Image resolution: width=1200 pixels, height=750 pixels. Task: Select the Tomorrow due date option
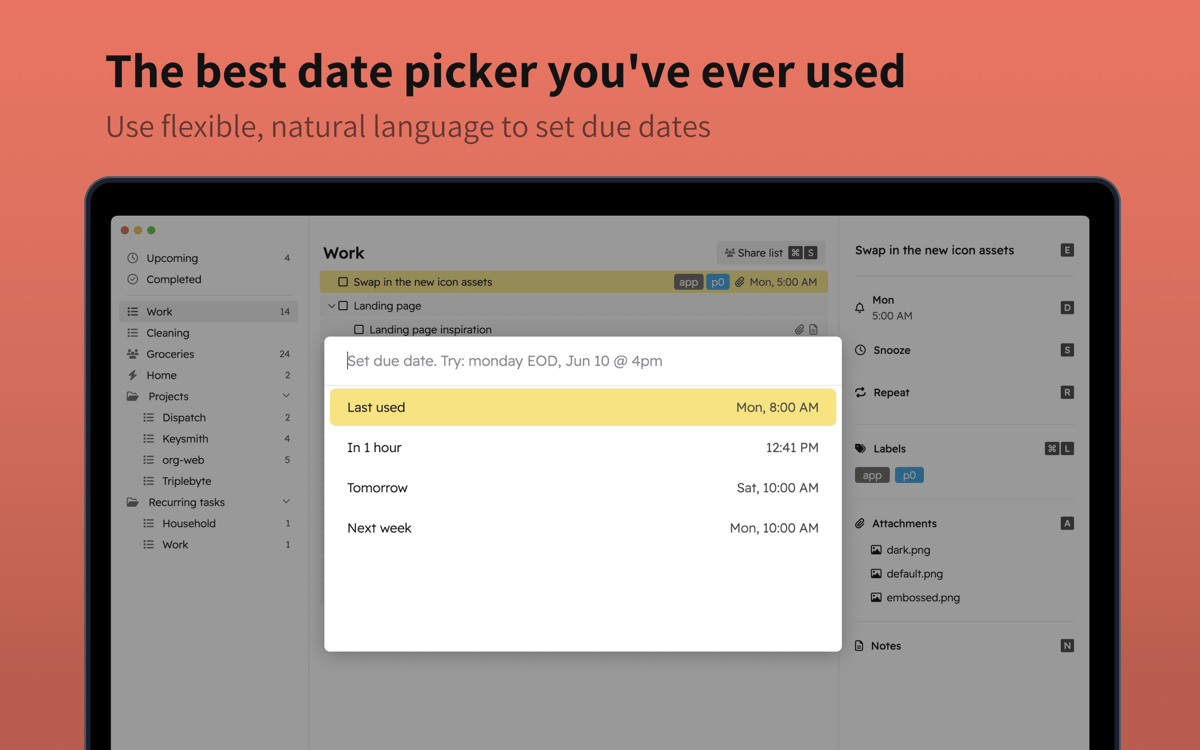click(x=582, y=488)
